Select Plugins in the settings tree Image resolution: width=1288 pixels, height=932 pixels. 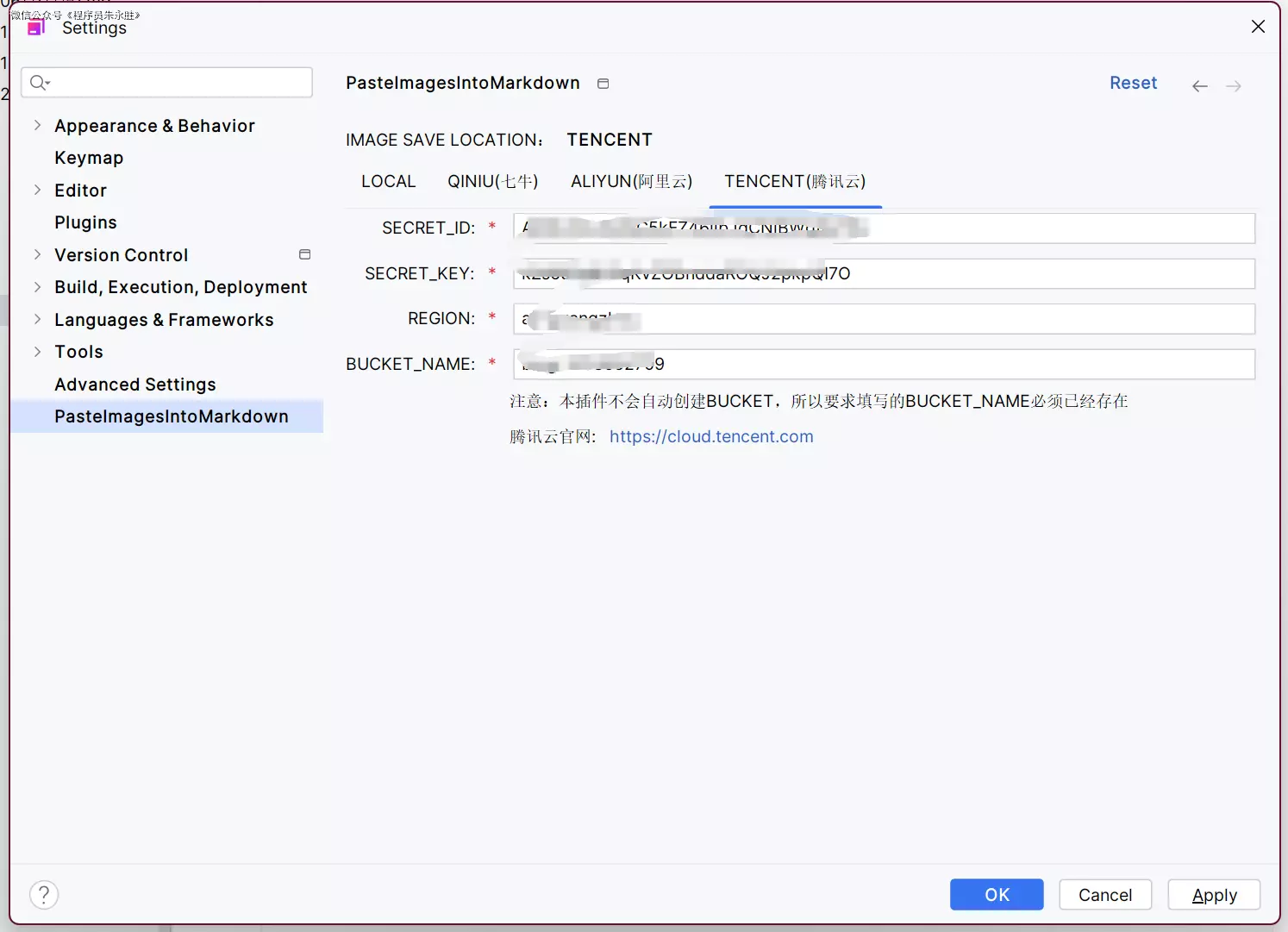tap(85, 222)
